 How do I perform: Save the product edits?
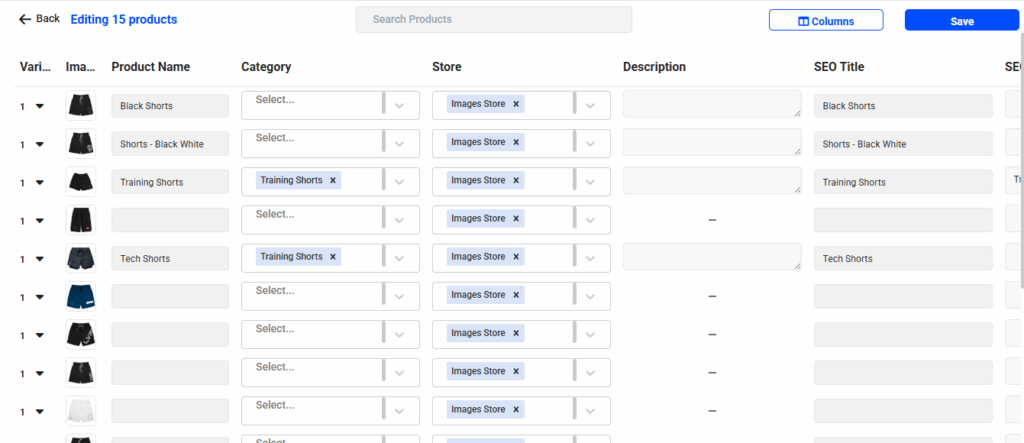pos(961,21)
